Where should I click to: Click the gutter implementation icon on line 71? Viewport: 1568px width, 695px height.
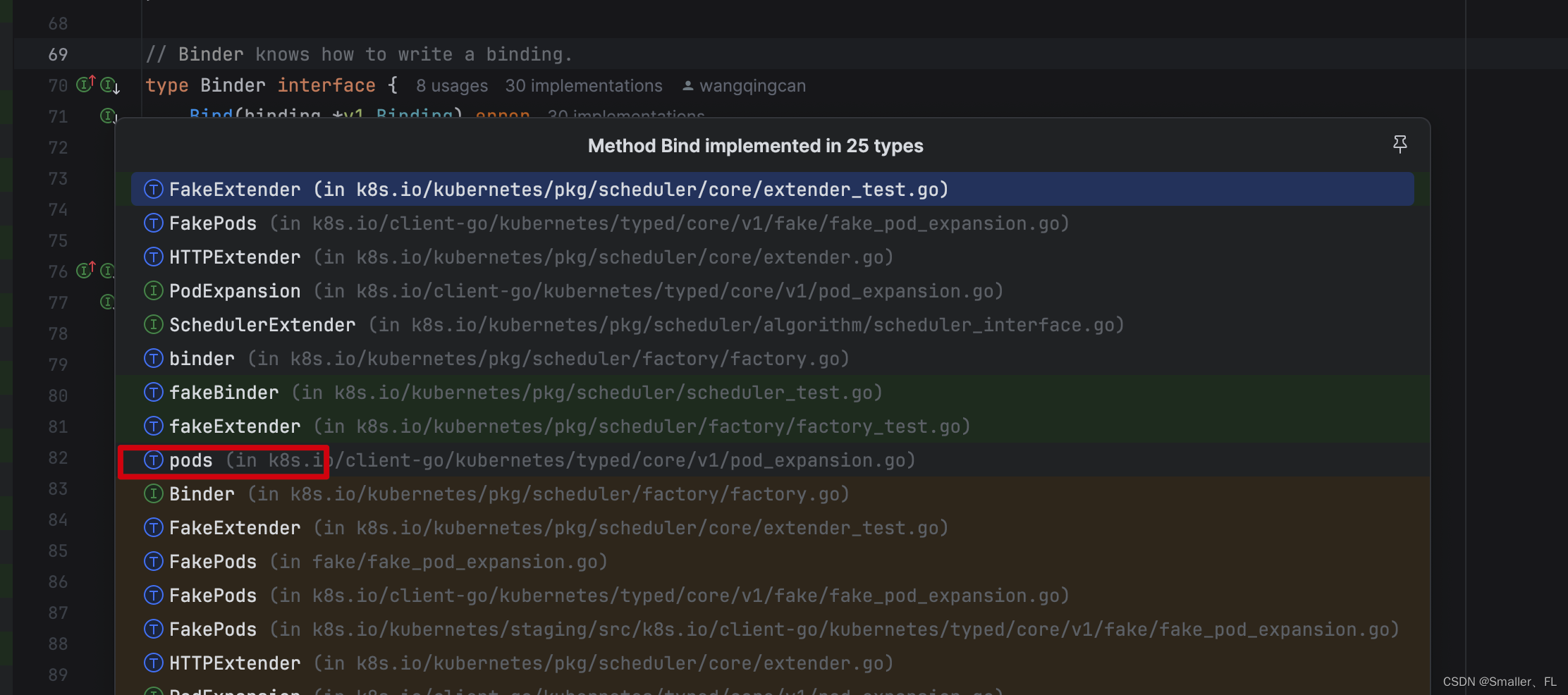coord(108,116)
